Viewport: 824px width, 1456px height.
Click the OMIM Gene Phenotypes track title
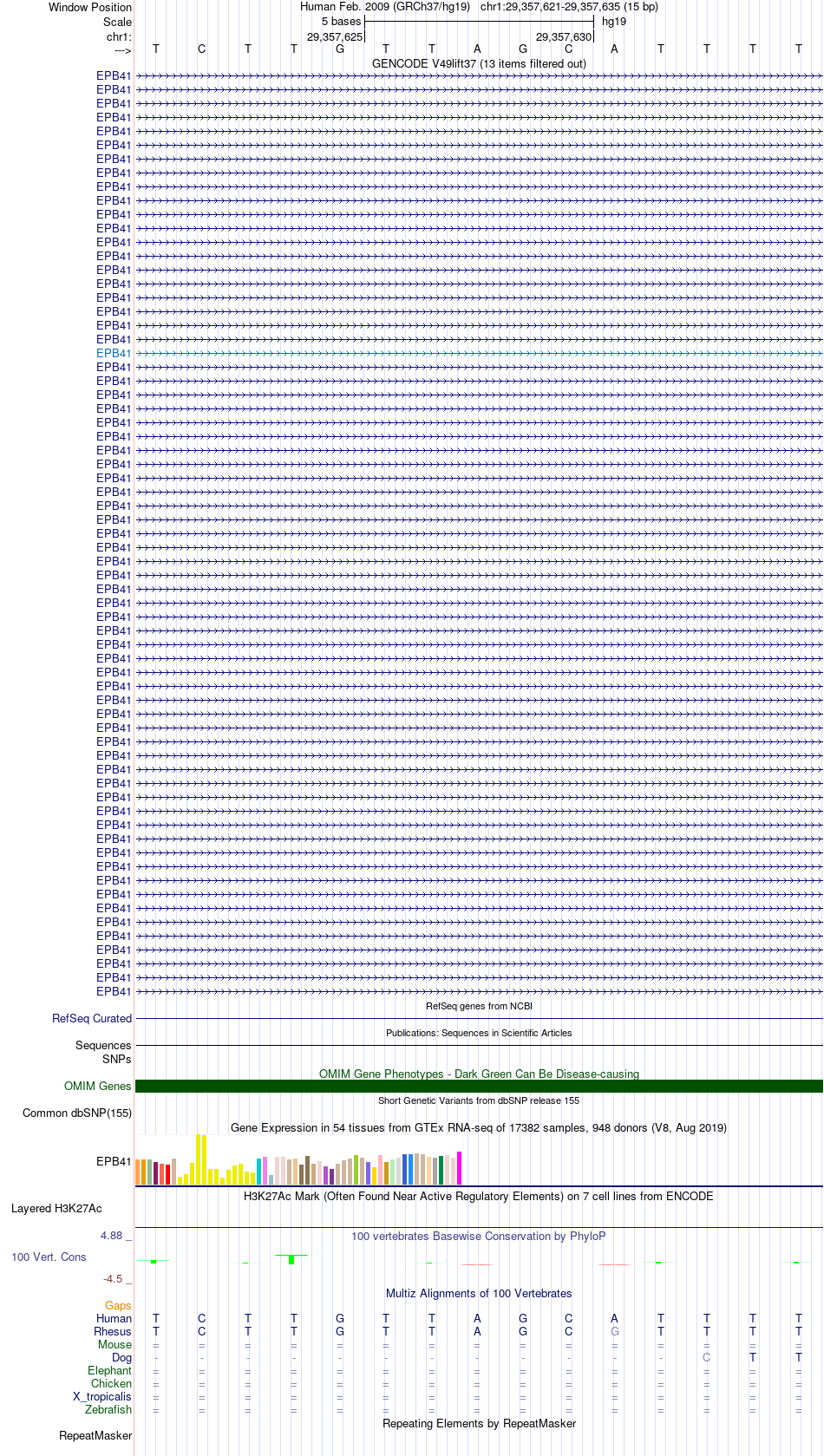coord(479,1074)
